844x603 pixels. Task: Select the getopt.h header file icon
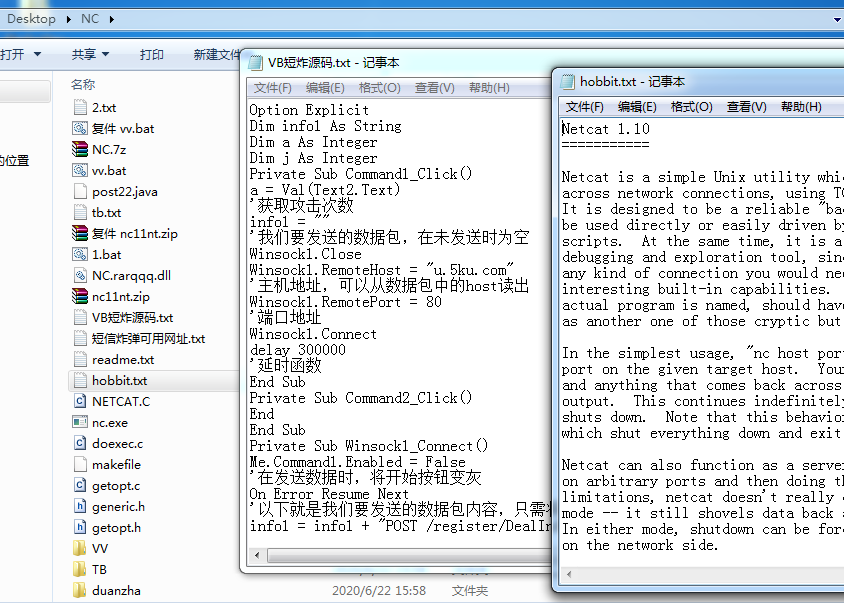(80, 527)
